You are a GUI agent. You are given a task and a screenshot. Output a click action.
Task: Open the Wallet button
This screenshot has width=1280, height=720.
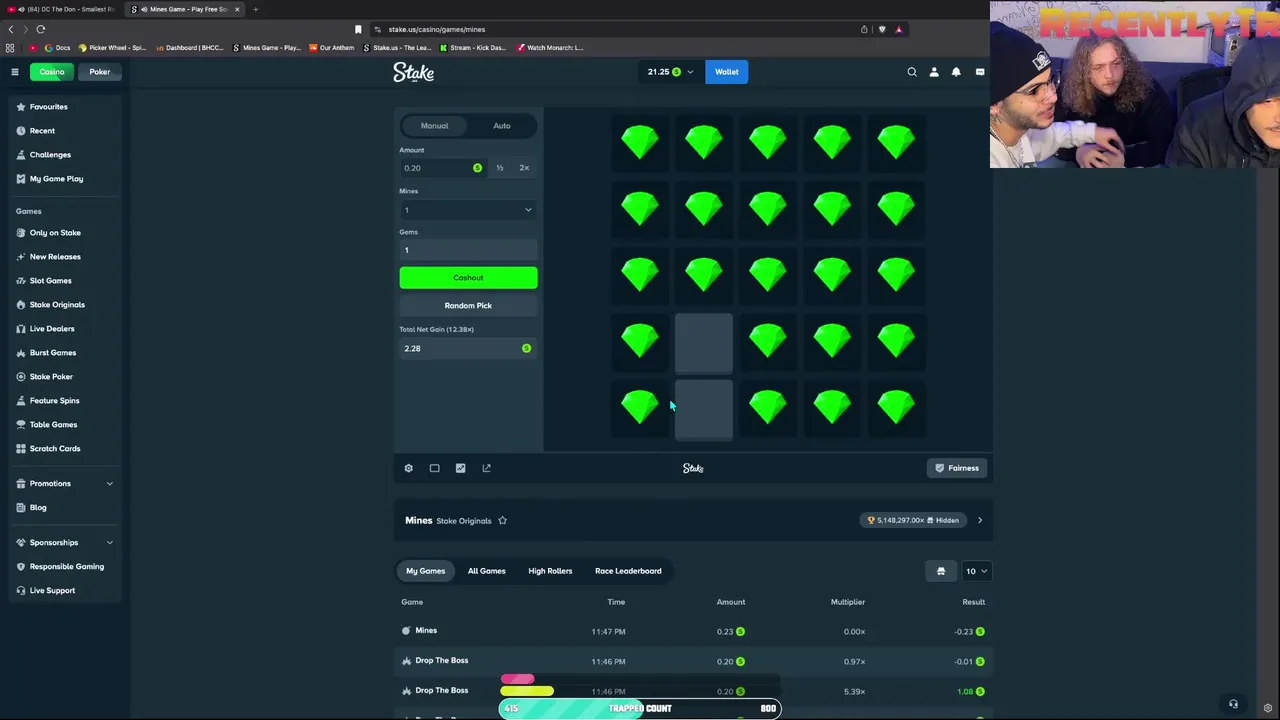(727, 72)
